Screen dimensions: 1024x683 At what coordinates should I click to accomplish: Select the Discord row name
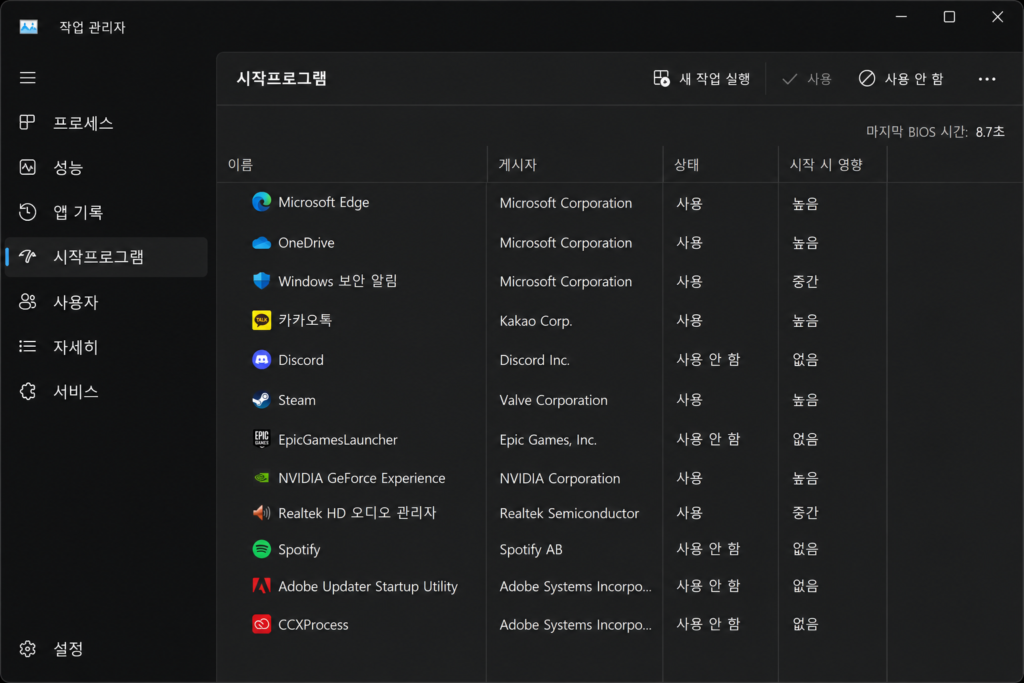[300, 360]
